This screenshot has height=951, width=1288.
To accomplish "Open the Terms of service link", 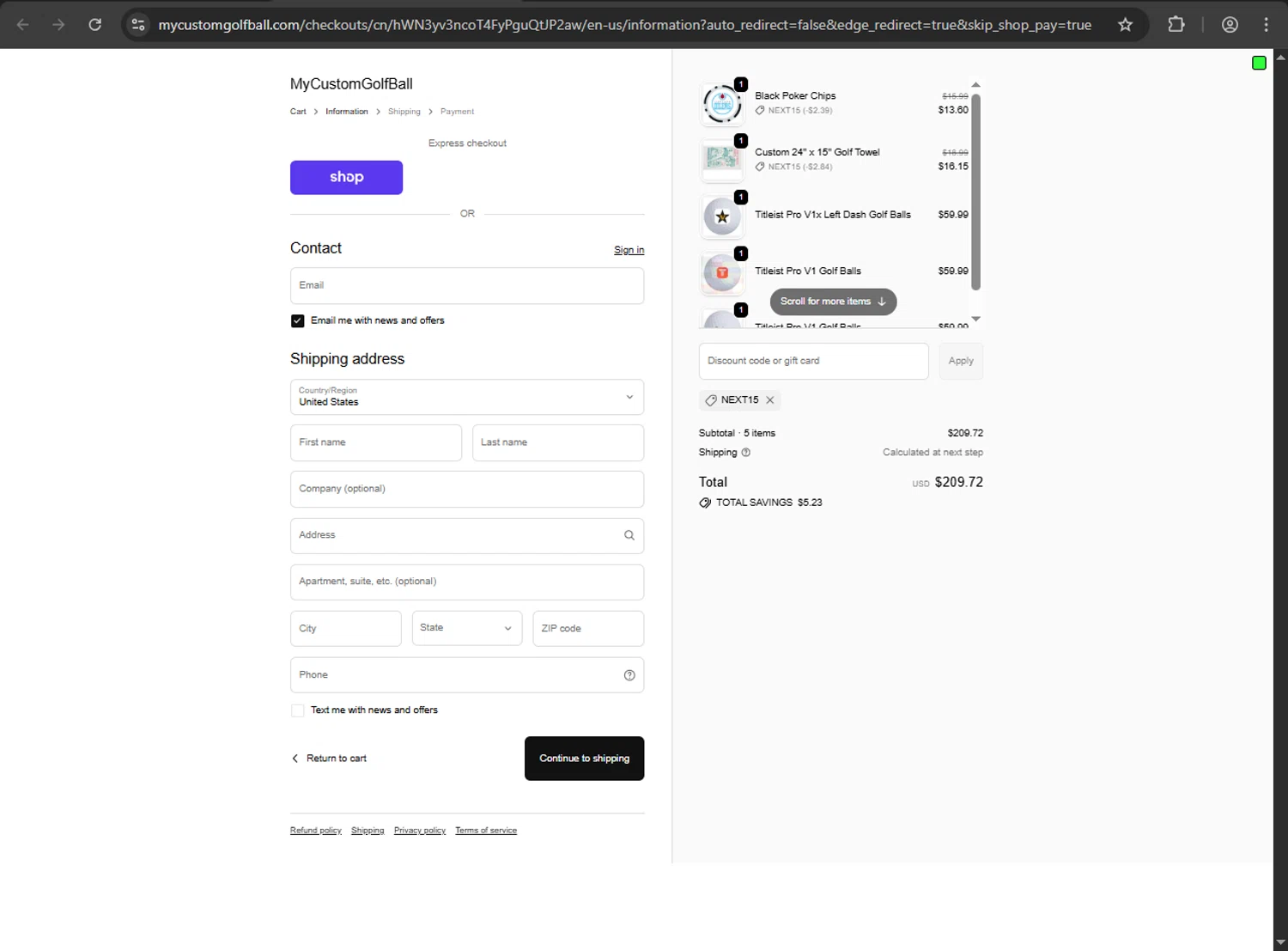I will point(486,831).
